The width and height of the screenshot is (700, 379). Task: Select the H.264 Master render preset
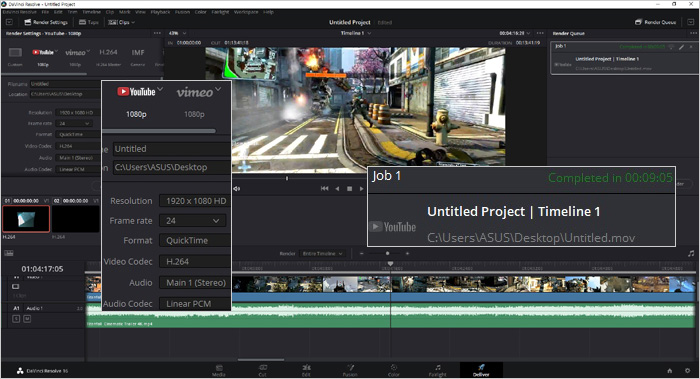pos(108,56)
